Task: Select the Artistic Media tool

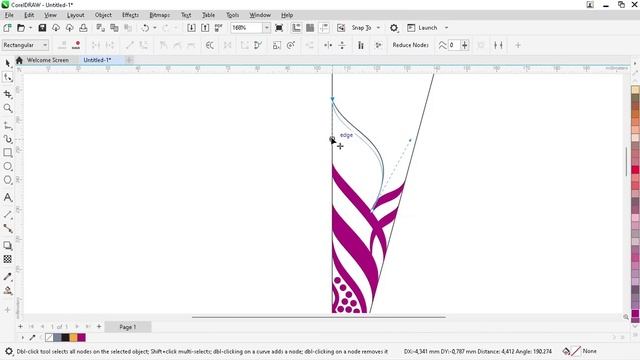Action: click(x=8, y=139)
